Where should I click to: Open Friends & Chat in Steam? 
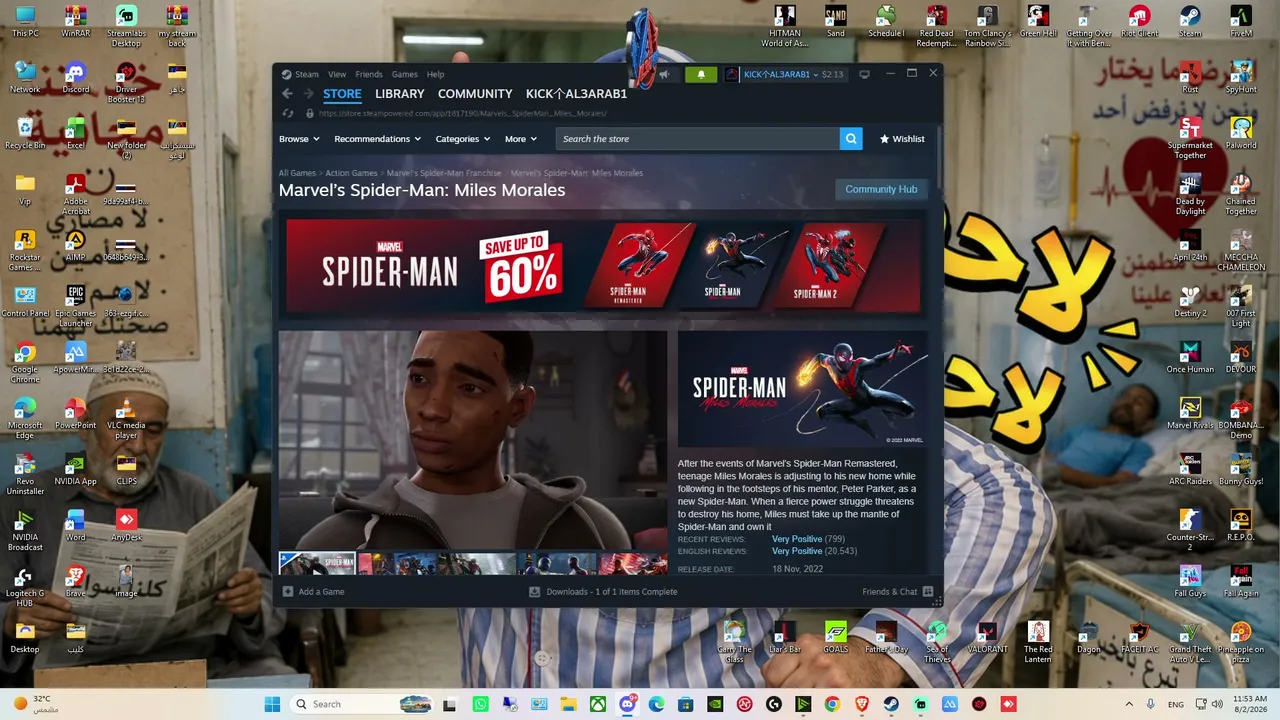(x=898, y=592)
